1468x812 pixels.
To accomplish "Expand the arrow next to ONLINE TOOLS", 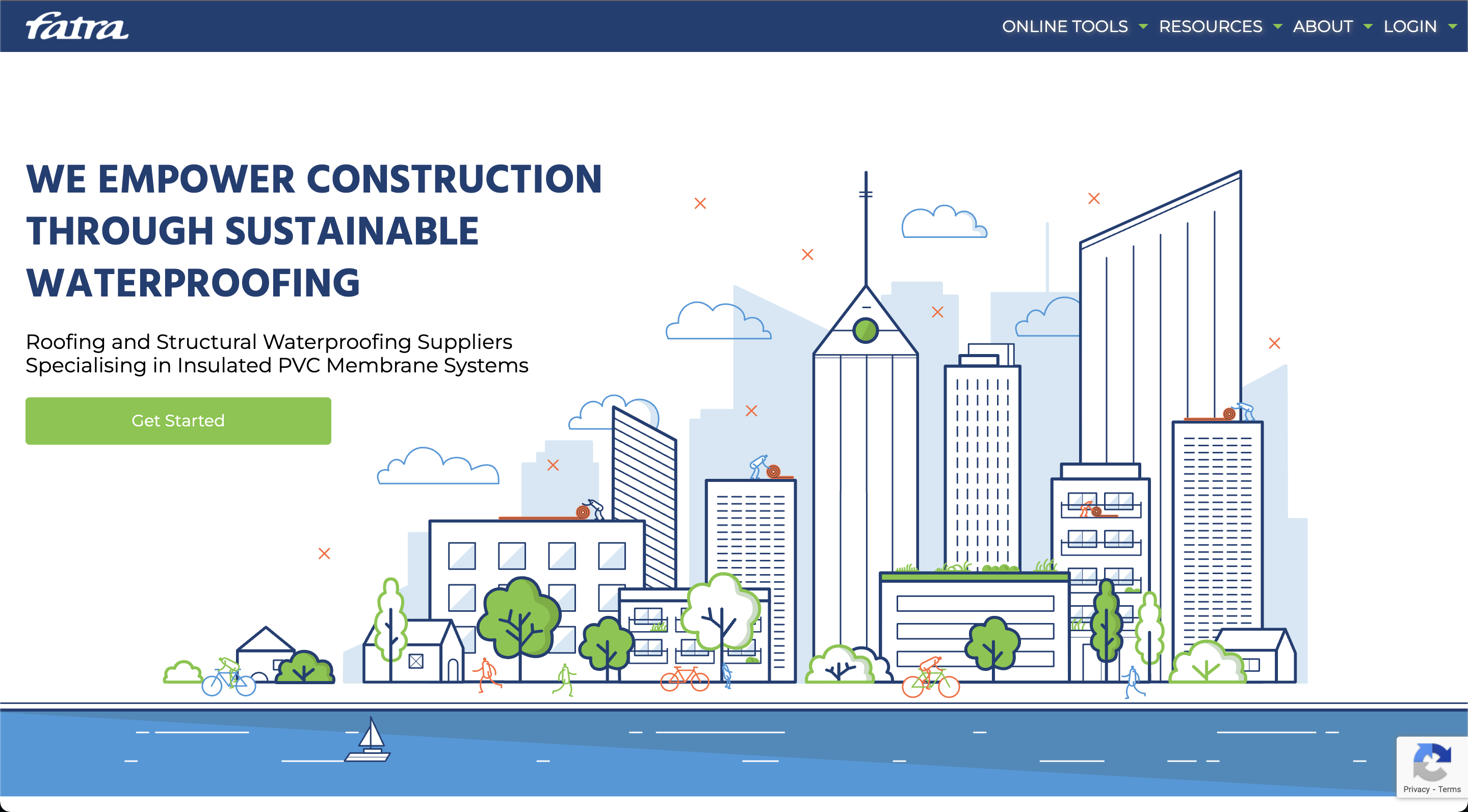I will tap(1143, 26).
